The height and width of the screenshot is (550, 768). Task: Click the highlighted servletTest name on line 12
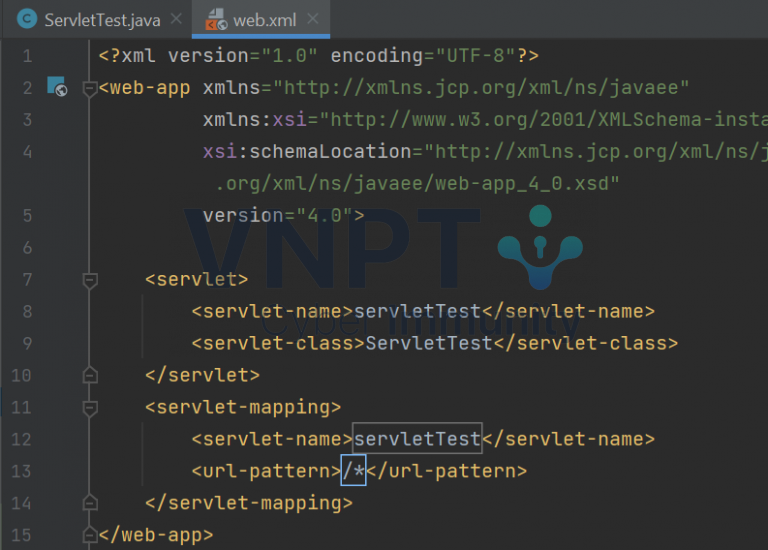coord(417,439)
